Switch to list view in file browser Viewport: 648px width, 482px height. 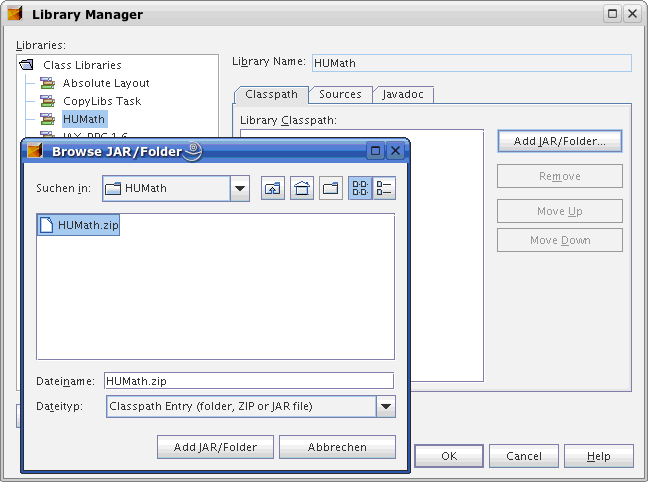click(x=360, y=189)
